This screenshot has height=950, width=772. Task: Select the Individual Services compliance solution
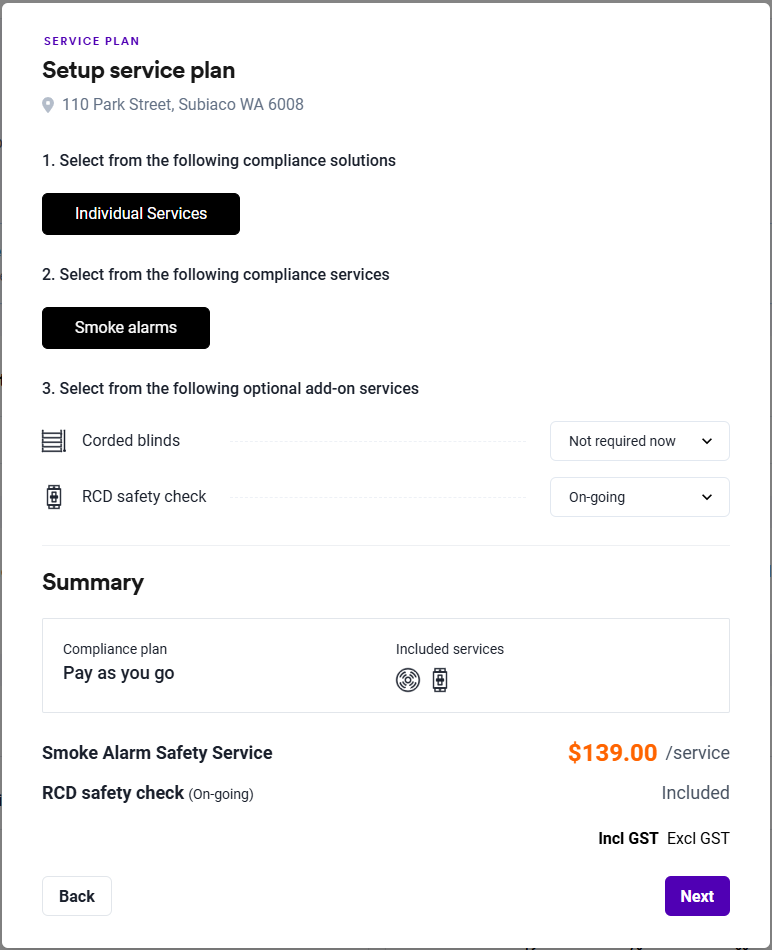pos(141,214)
